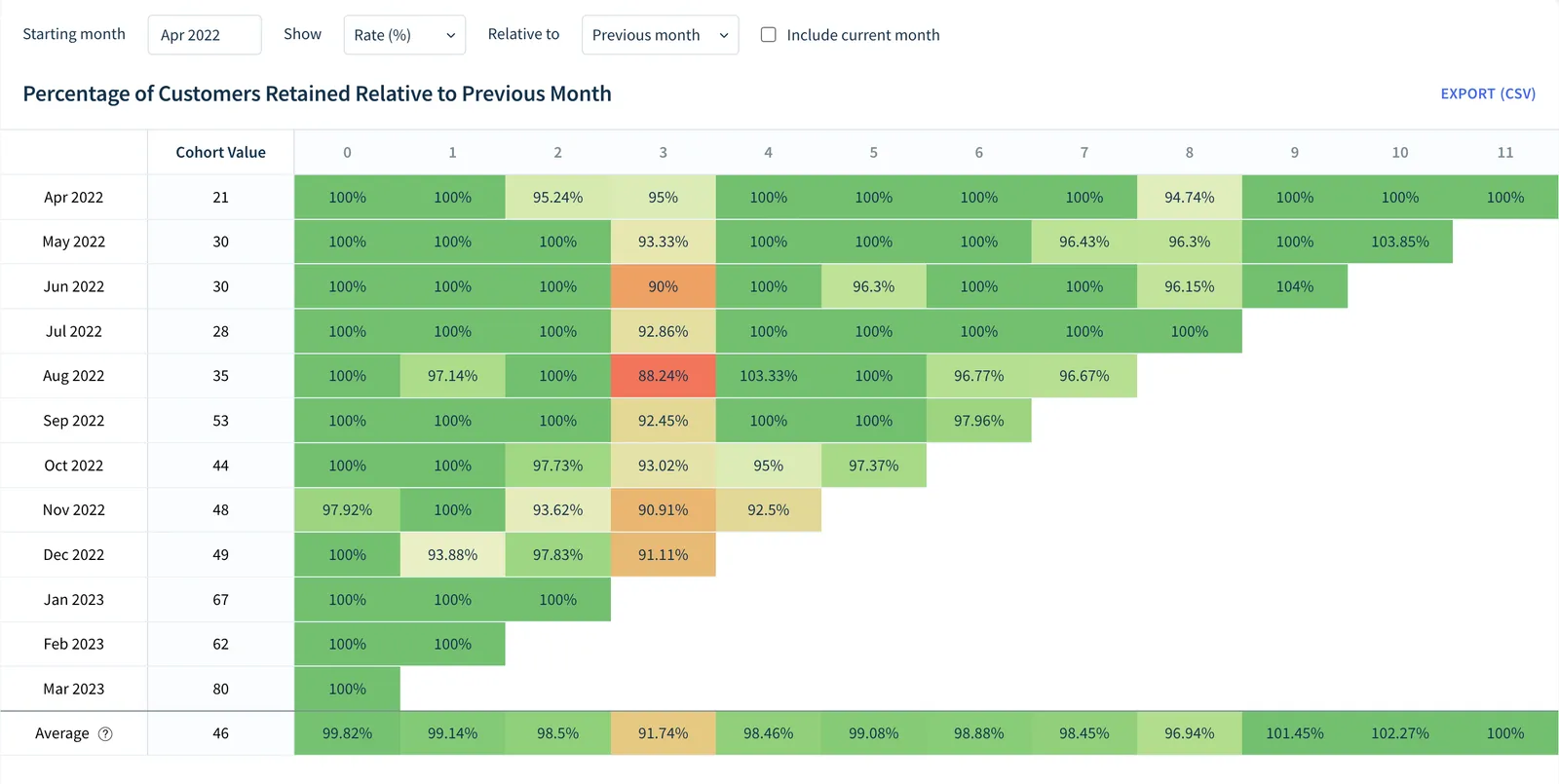Click the 102.27% average cell
The width and height of the screenshot is (1559, 784).
1400,733
